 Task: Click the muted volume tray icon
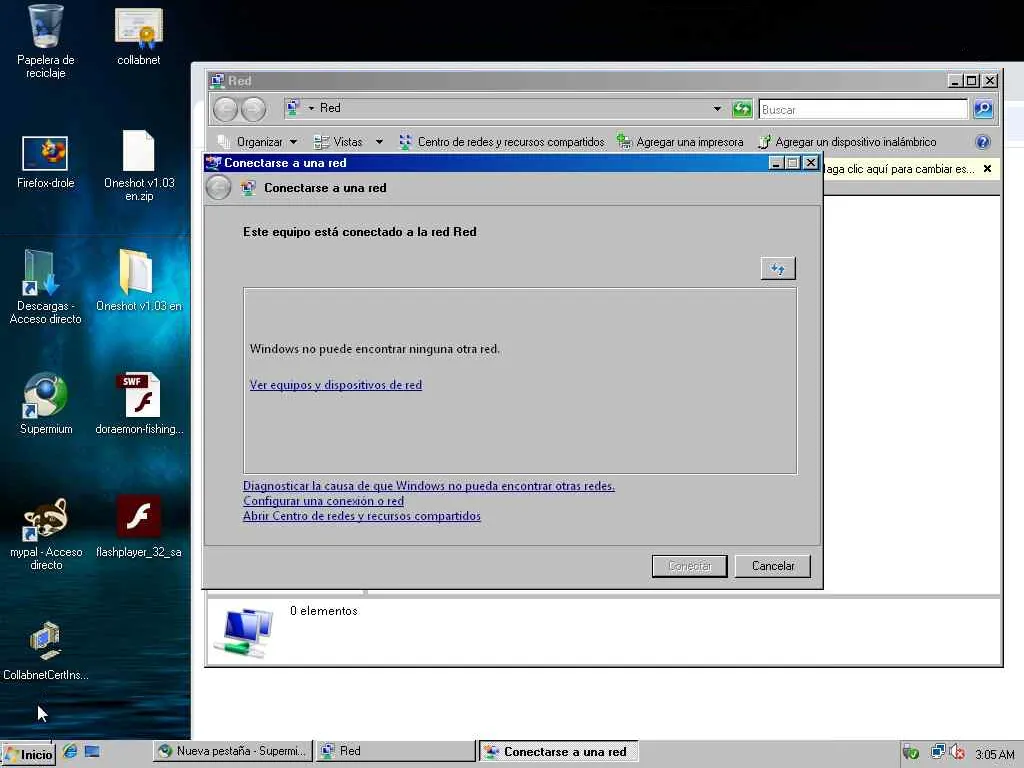click(957, 752)
